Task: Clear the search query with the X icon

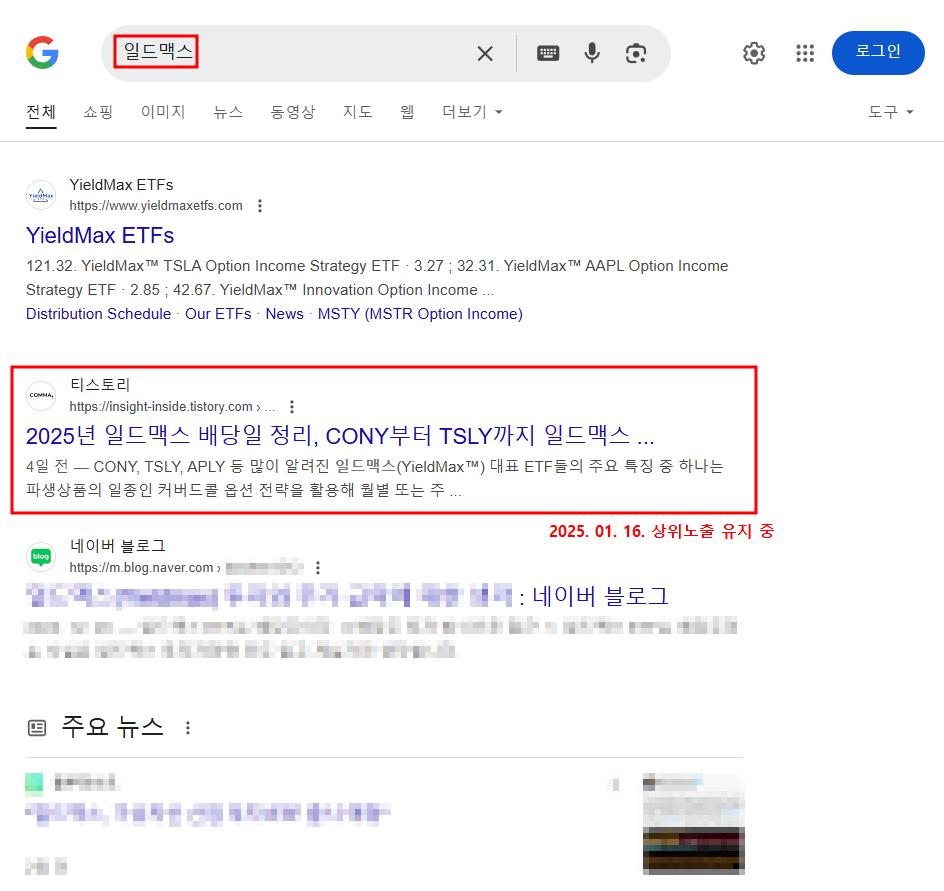Action: [x=485, y=54]
